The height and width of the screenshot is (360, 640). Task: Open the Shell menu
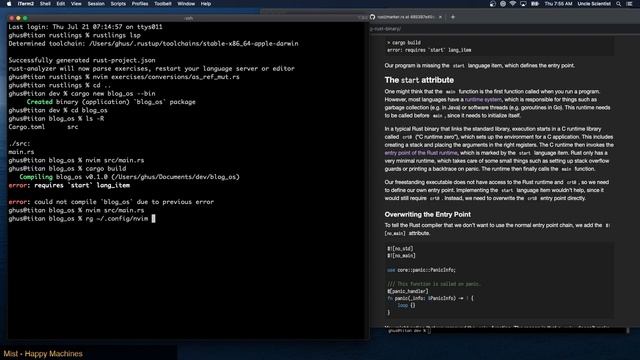pyautogui.click(x=45, y=4)
